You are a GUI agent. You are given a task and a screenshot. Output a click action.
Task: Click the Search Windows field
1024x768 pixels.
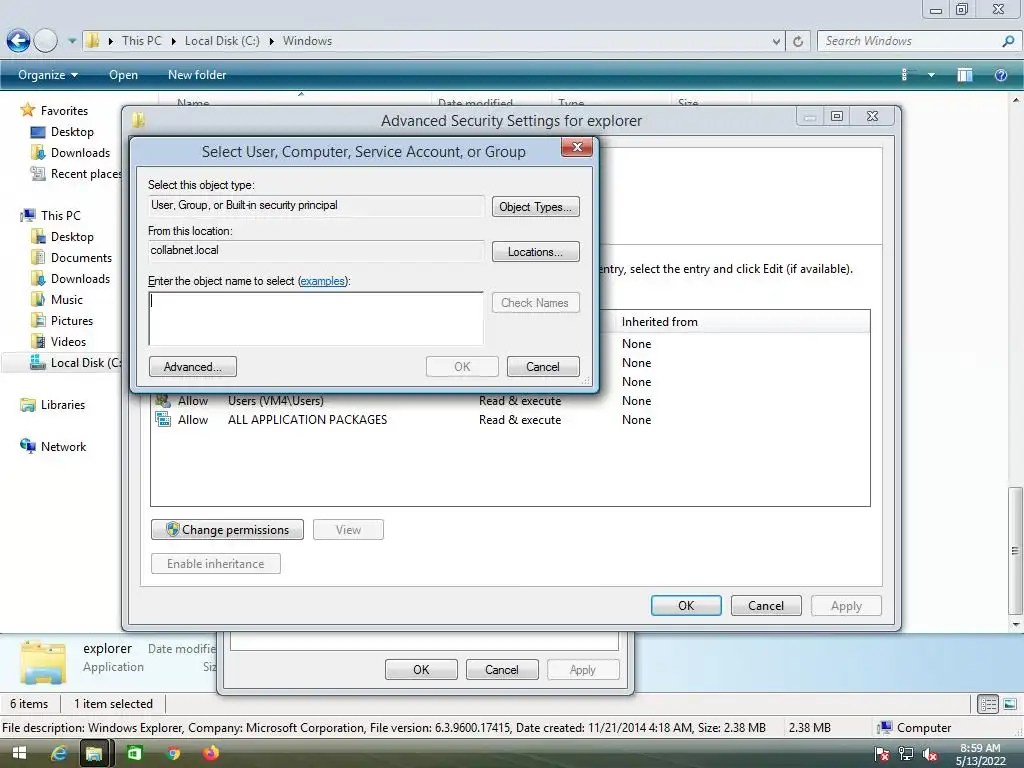coord(911,41)
